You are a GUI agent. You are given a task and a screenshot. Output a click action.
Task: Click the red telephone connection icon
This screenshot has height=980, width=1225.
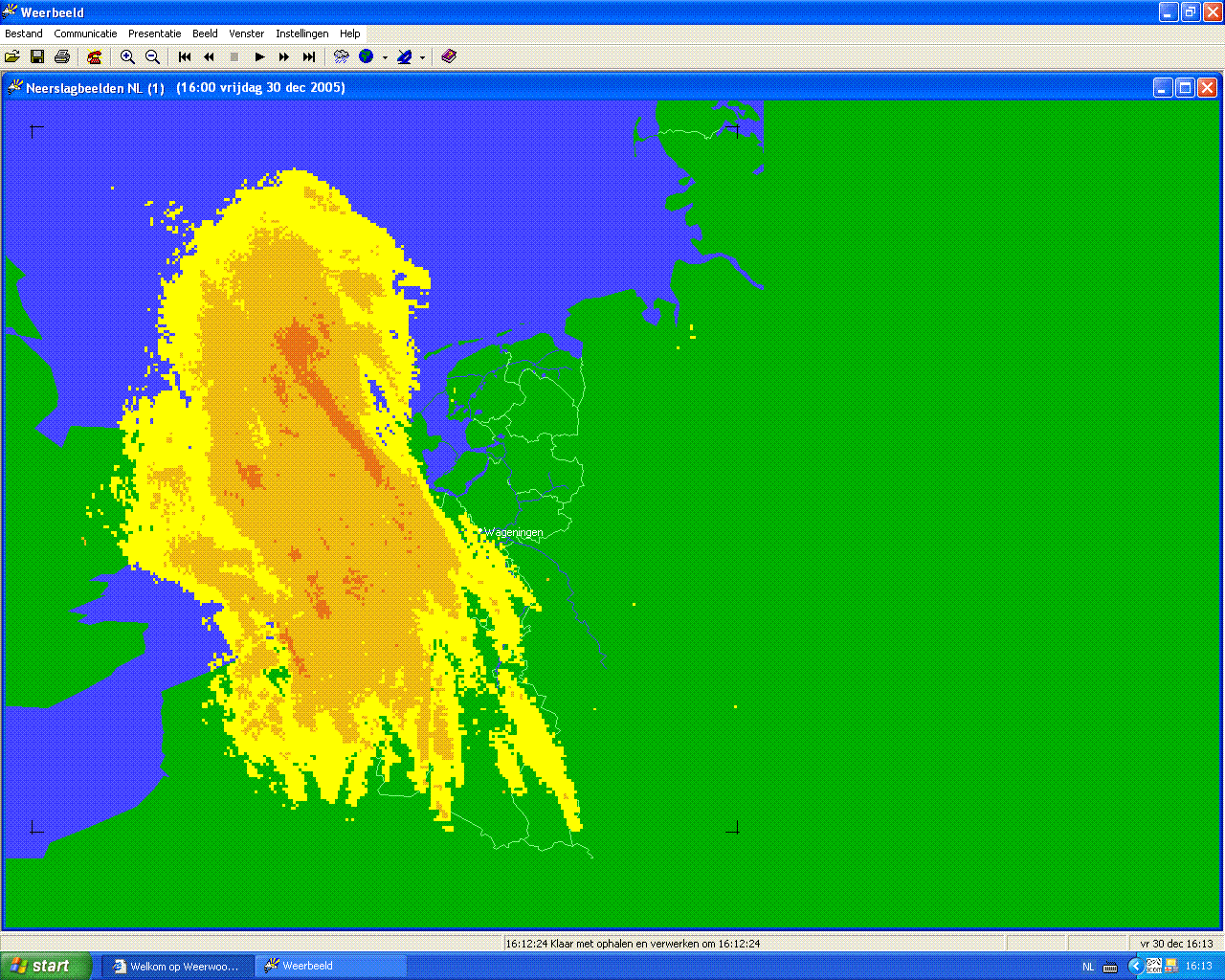pos(94,56)
